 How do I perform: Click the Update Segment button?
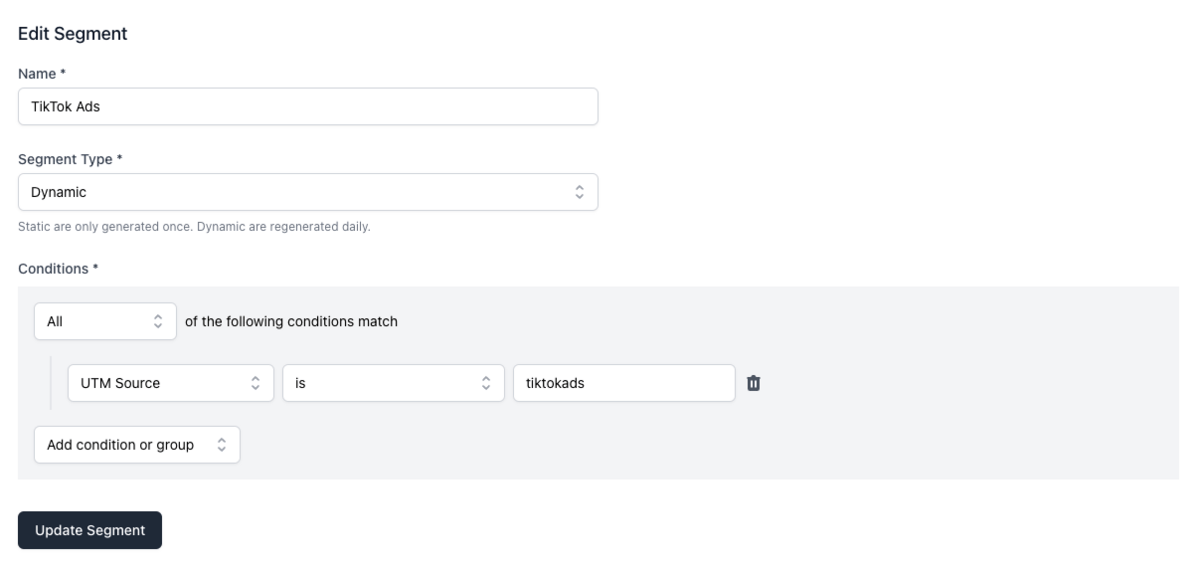click(x=90, y=530)
